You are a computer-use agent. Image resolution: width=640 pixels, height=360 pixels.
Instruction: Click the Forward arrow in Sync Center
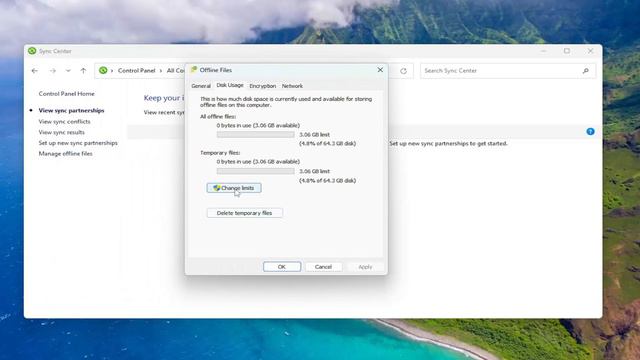[53, 71]
